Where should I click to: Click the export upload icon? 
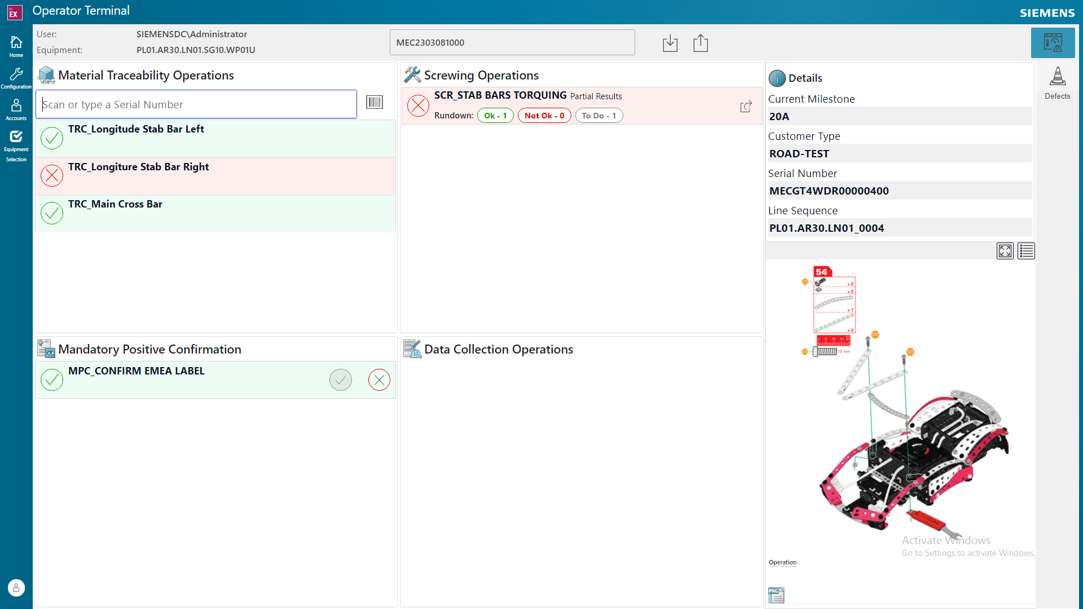(x=700, y=43)
